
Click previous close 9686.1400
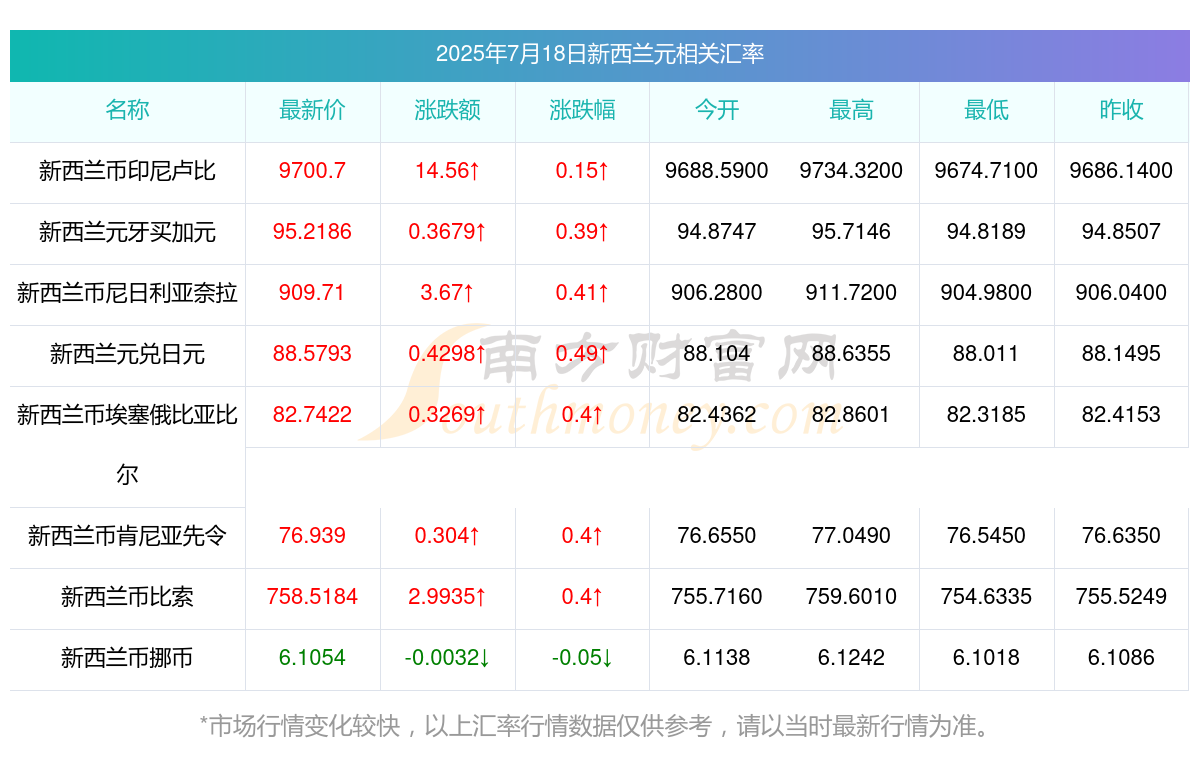(1121, 171)
